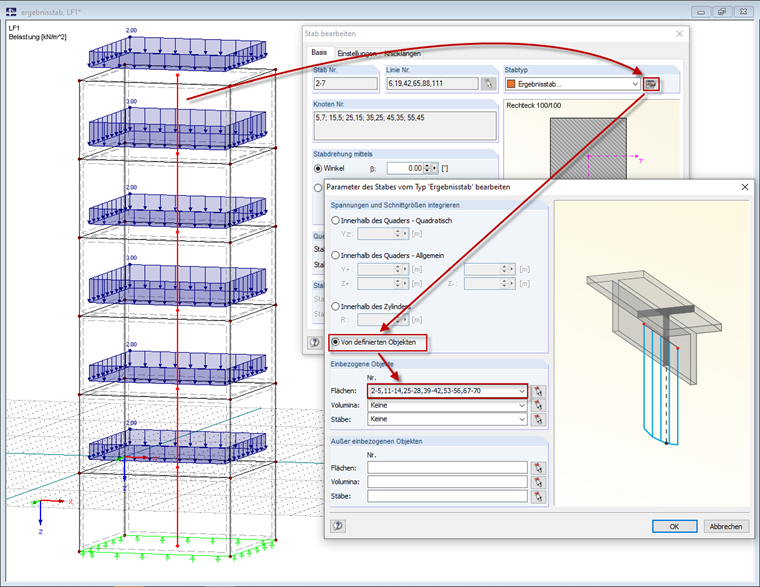Pick members graphically for included Stäbe
This screenshot has width=760, height=587.
538,419
